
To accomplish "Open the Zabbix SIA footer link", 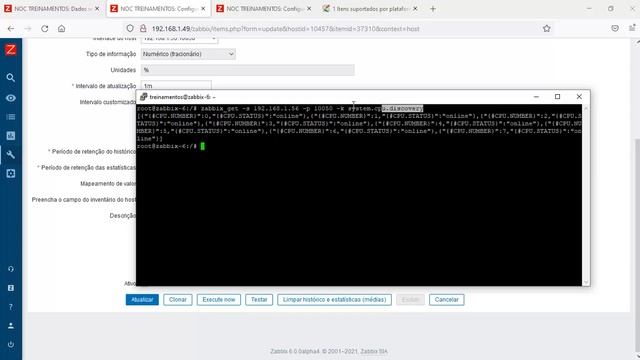I will (x=374, y=351).
